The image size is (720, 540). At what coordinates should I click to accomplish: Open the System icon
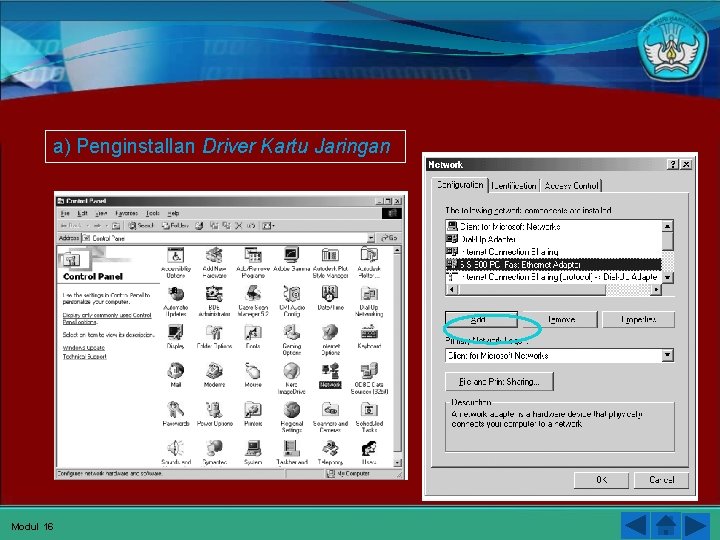[x=253, y=452]
